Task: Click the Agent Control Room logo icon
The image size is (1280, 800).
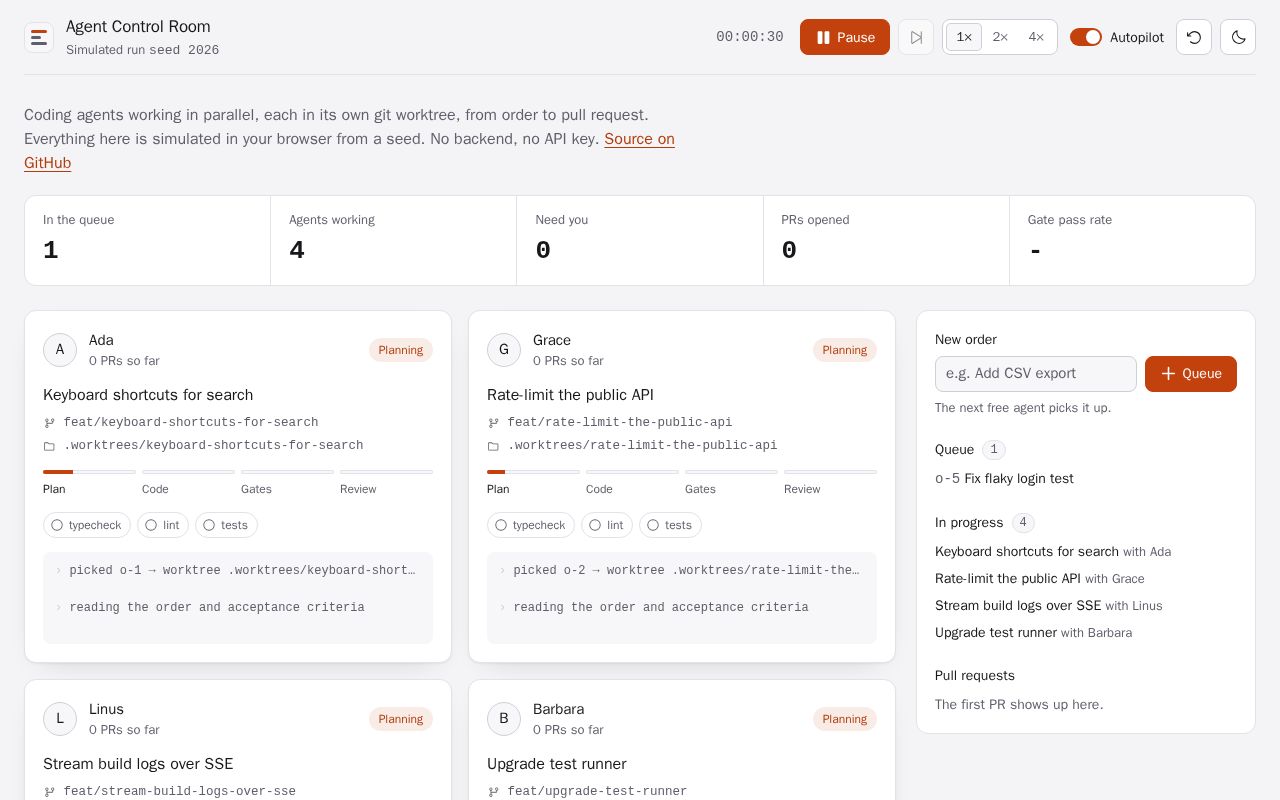Action: pos(39,38)
